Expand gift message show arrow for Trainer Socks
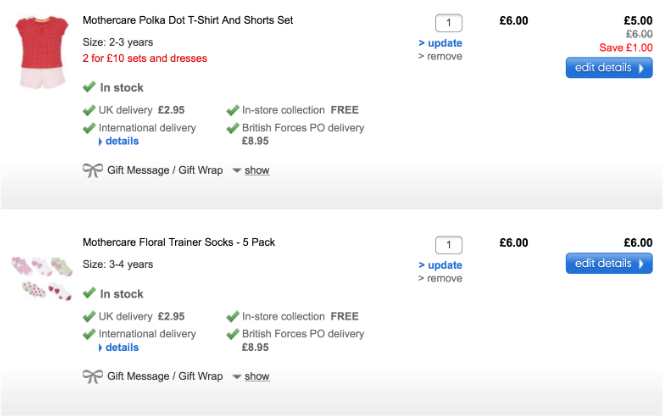667x418 pixels. tap(236, 377)
